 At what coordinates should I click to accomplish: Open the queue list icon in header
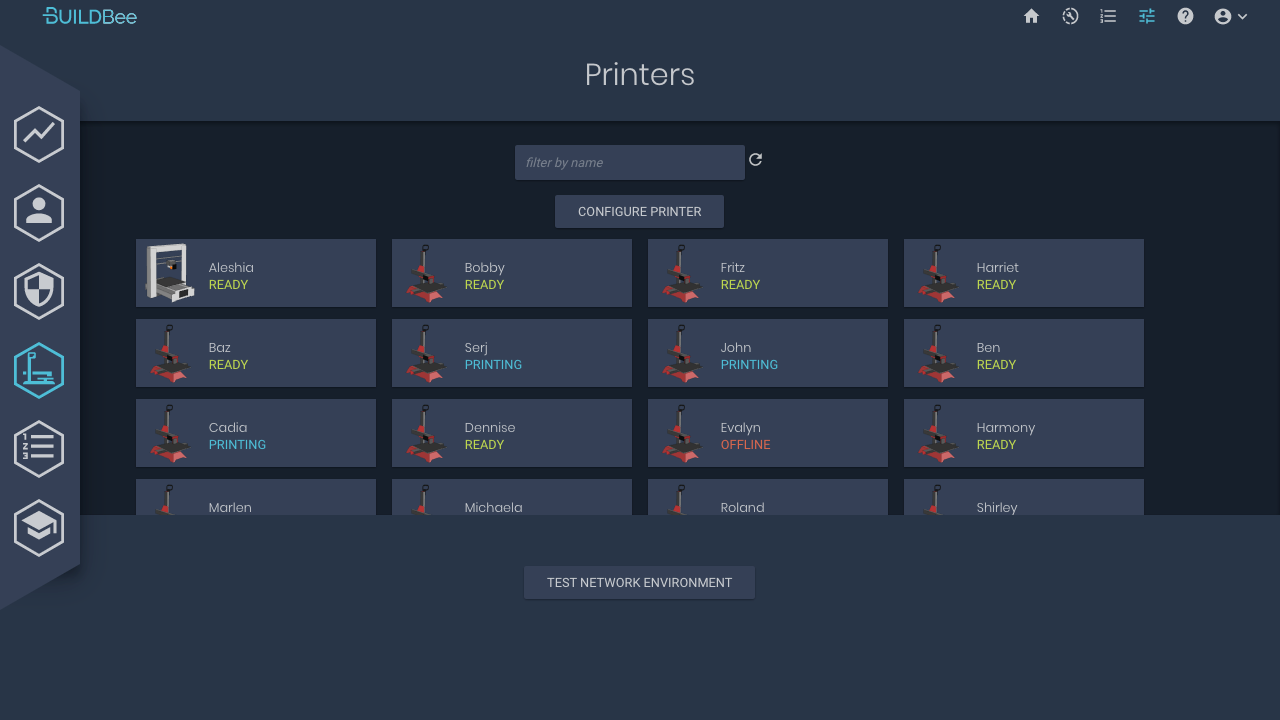1108,16
